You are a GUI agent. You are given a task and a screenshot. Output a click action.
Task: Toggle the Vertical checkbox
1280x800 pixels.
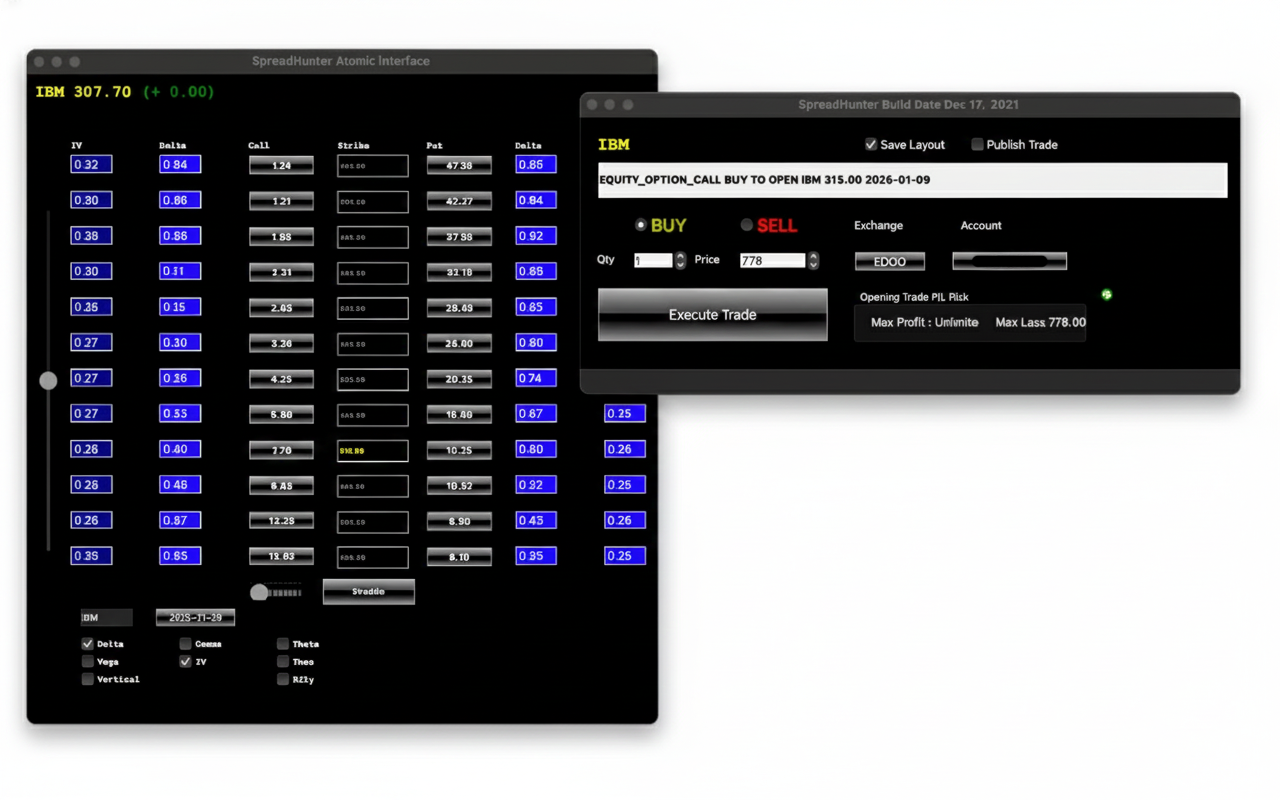(x=88, y=679)
